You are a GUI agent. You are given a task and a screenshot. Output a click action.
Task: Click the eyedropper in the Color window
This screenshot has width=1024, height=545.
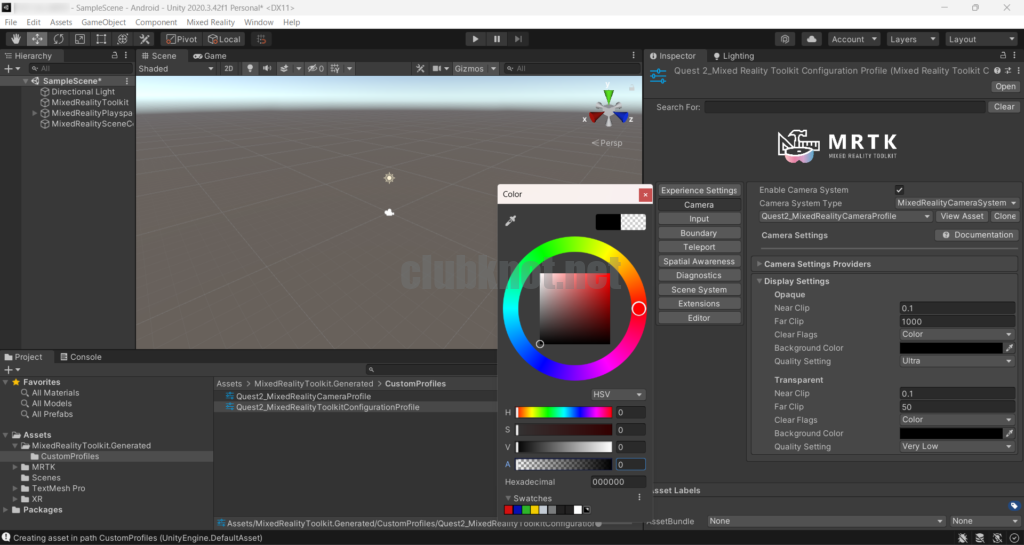tap(511, 221)
